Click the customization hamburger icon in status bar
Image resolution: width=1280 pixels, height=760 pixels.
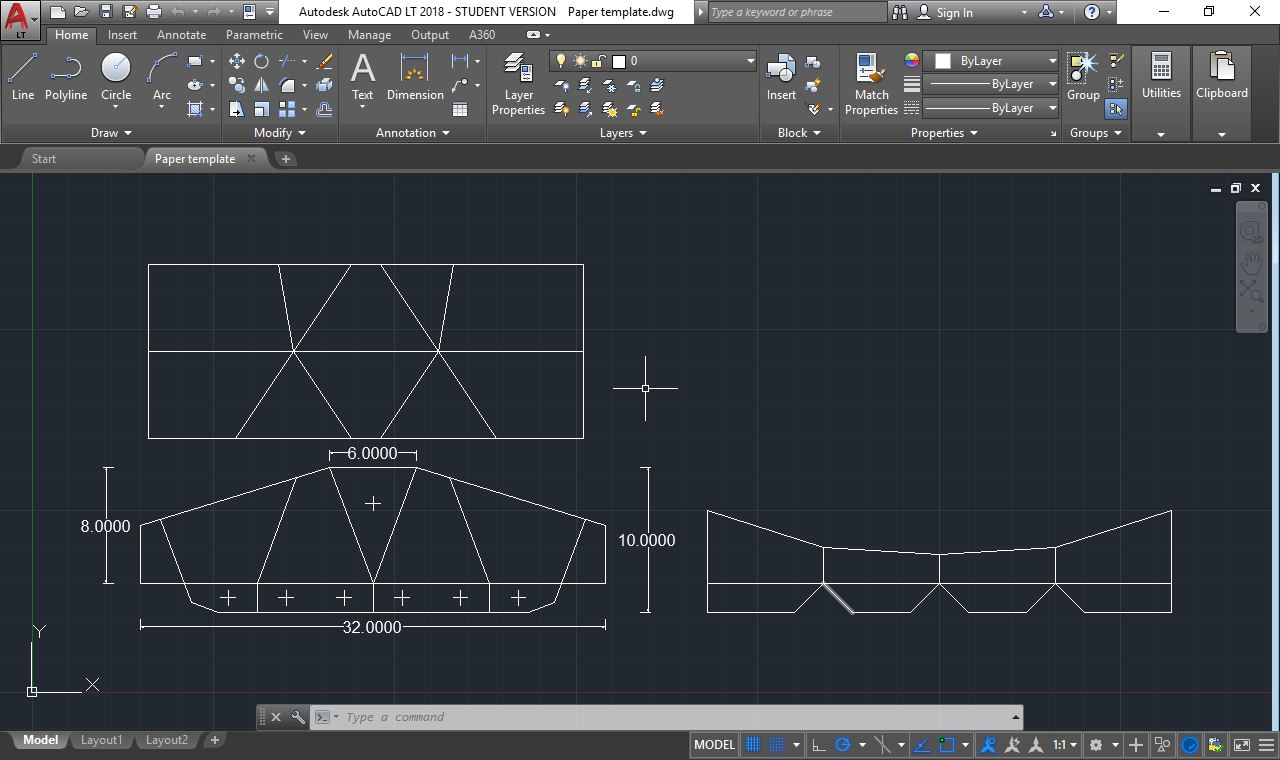tap(1266, 745)
